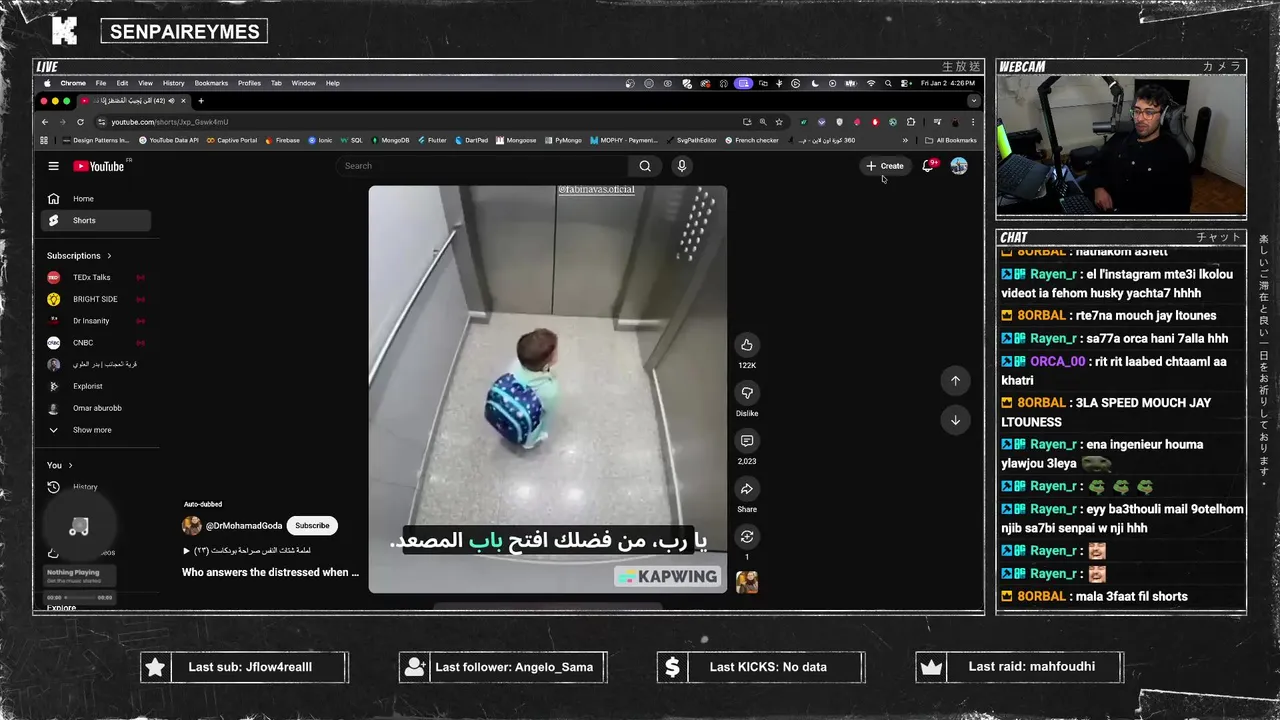Viewport: 1280px width, 720px height.
Task: Show hidden bookmarks overflow chevron
Action: [906, 140]
